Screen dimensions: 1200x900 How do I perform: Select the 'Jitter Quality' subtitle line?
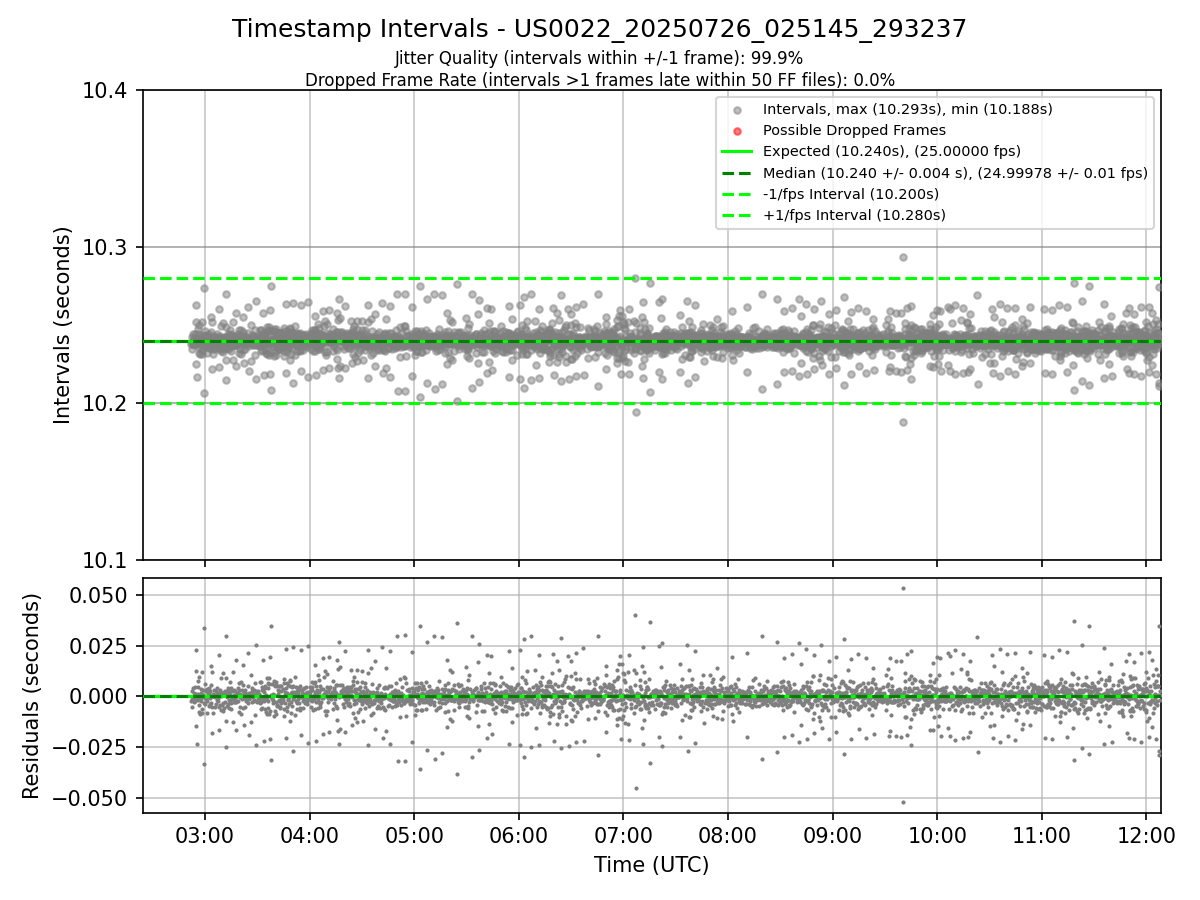[x=599, y=58]
